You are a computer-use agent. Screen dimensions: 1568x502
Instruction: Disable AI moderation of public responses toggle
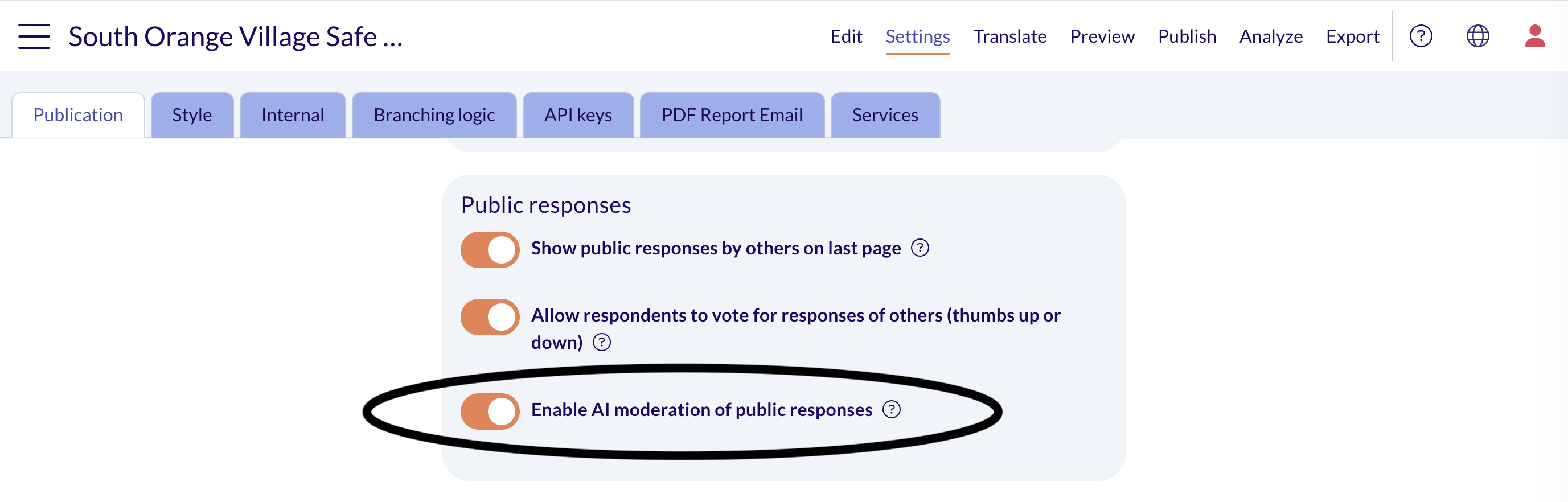(x=490, y=412)
